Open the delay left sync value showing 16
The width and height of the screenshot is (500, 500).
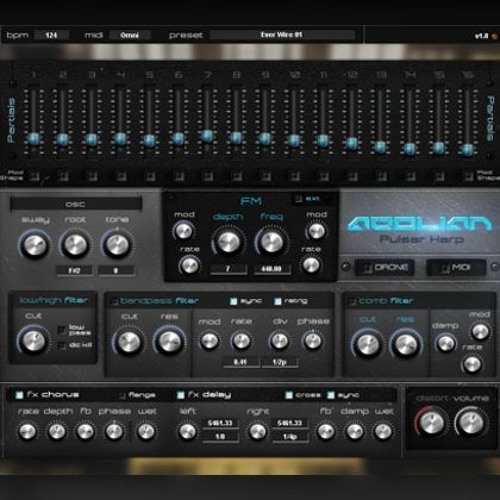[x=220, y=436]
